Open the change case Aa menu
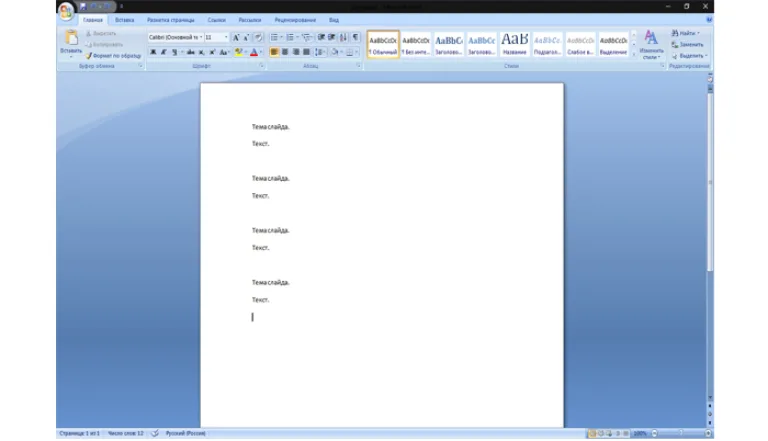 pyautogui.click(x=224, y=52)
